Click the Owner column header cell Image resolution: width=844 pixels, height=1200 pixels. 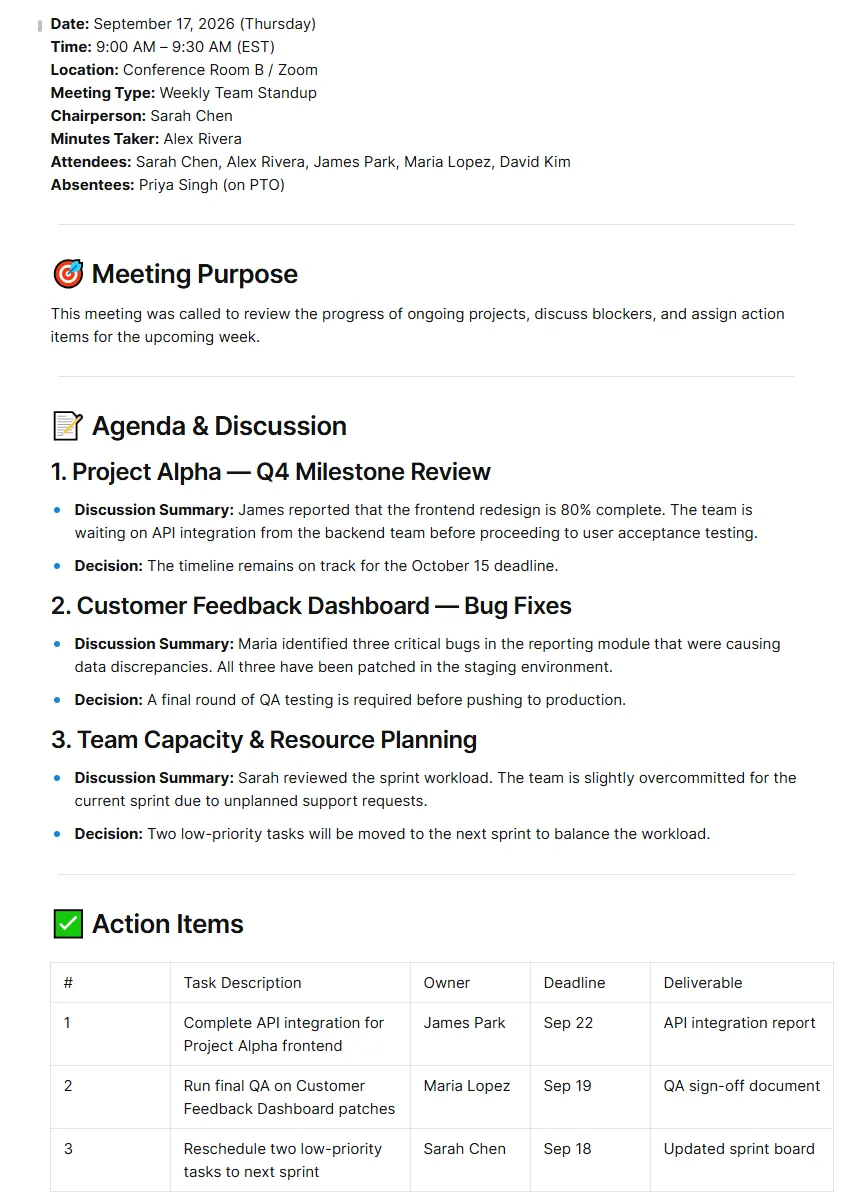(x=470, y=983)
